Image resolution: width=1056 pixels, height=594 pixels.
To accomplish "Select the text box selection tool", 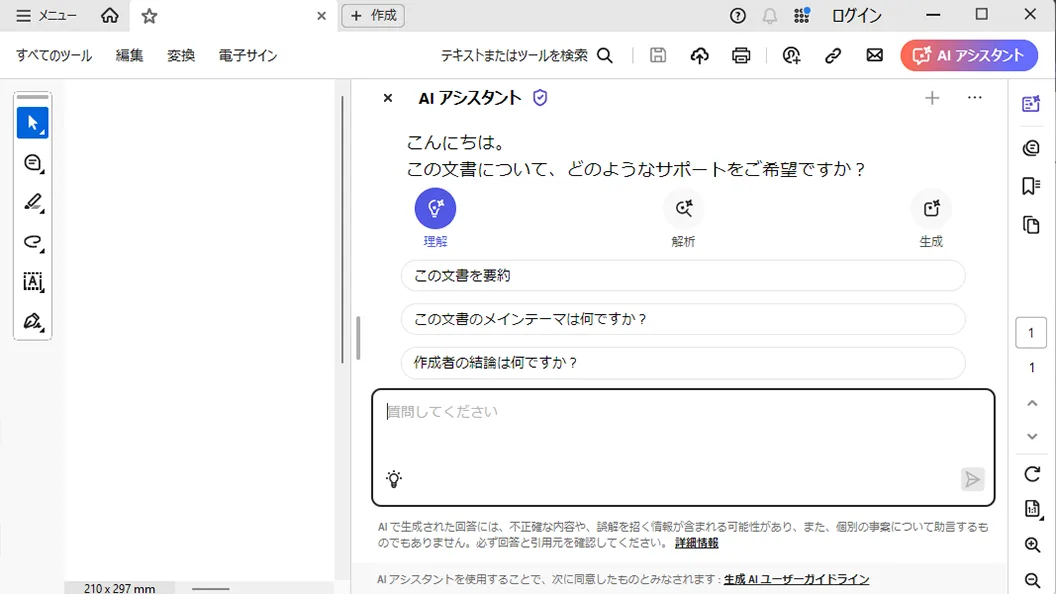I will (33, 282).
